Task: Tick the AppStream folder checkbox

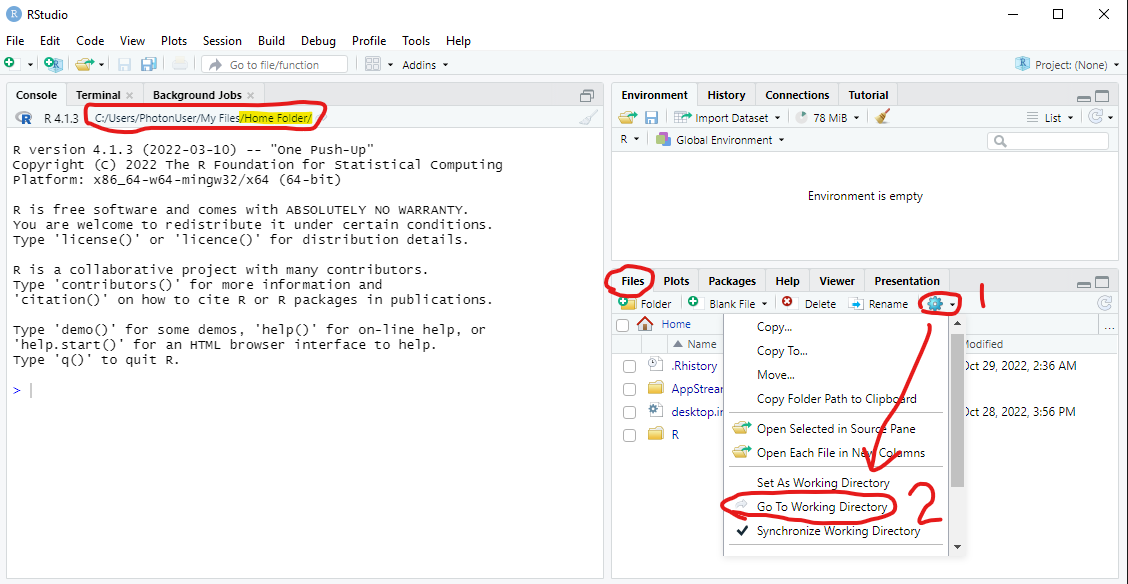Action: point(629,389)
